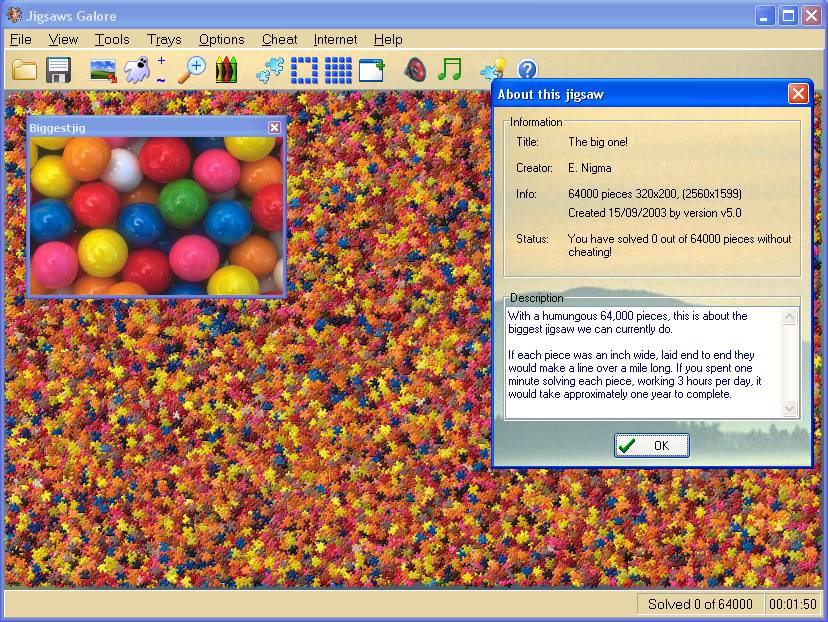Toggle sound with the speaker icon

[x=416, y=70]
